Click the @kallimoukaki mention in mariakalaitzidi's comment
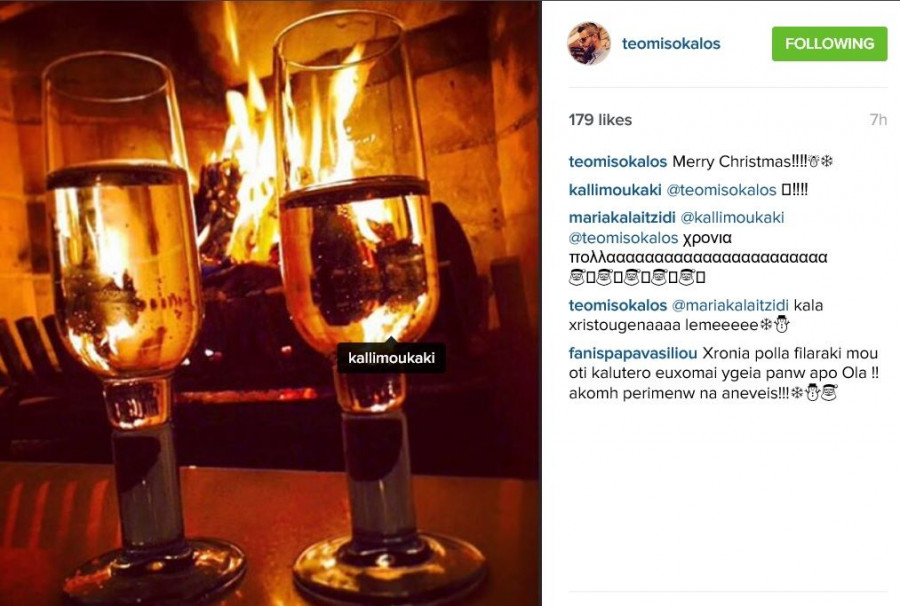The width and height of the screenshot is (900, 606). pos(732,217)
